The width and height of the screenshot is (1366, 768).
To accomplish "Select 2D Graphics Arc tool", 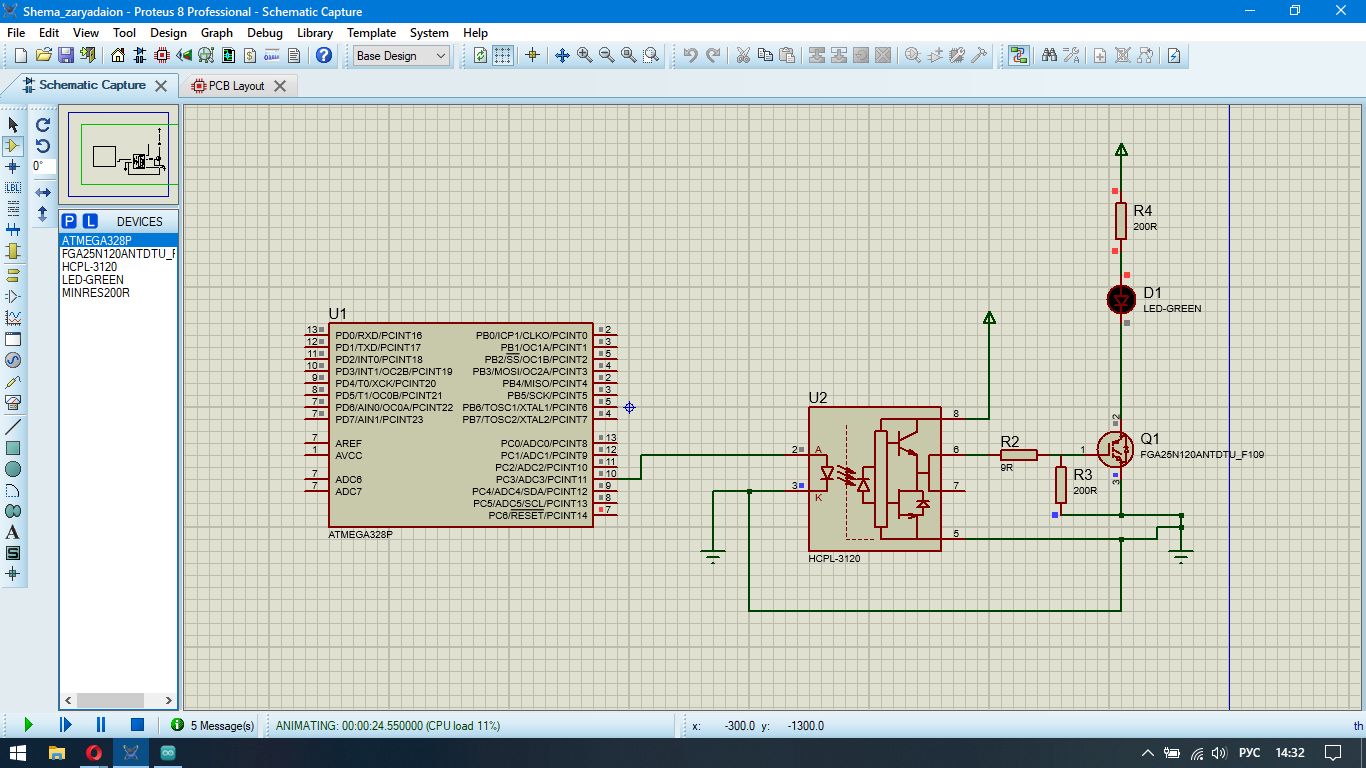I will click(13, 490).
